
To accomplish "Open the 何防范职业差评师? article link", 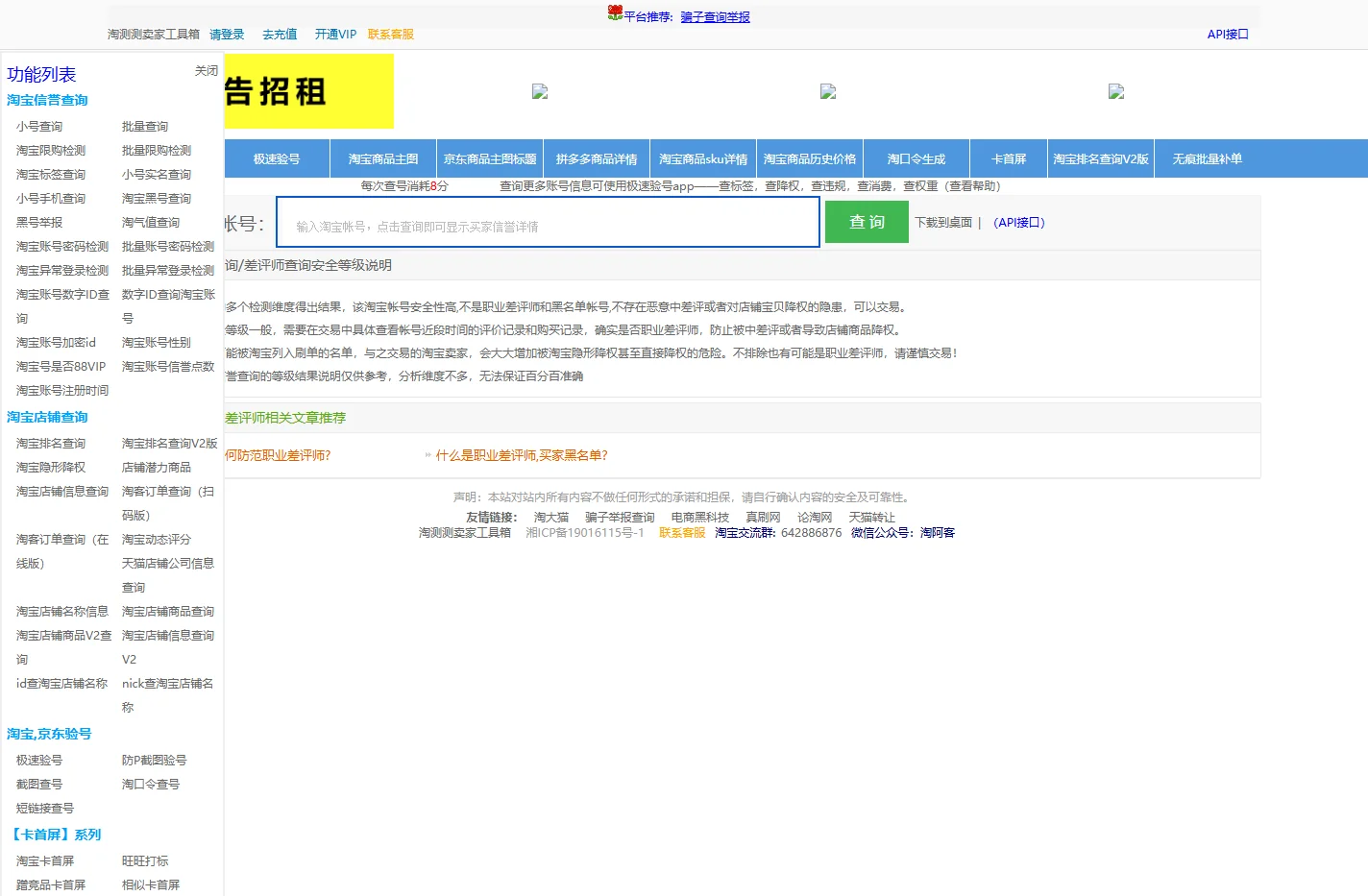I will click(x=278, y=456).
